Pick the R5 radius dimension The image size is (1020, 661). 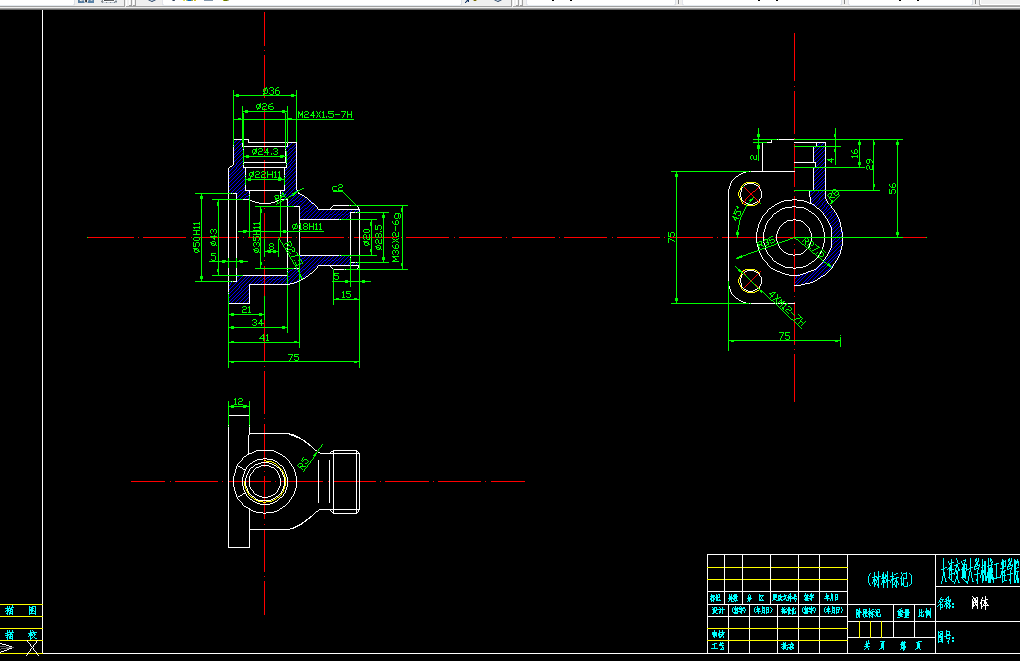pyautogui.click(x=304, y=463)
